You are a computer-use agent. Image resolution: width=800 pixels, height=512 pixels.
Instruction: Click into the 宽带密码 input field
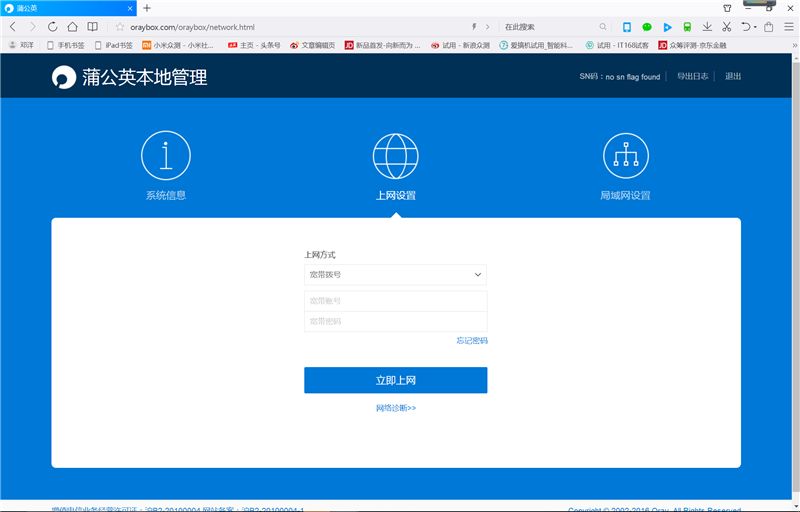[x=395, y=321]
